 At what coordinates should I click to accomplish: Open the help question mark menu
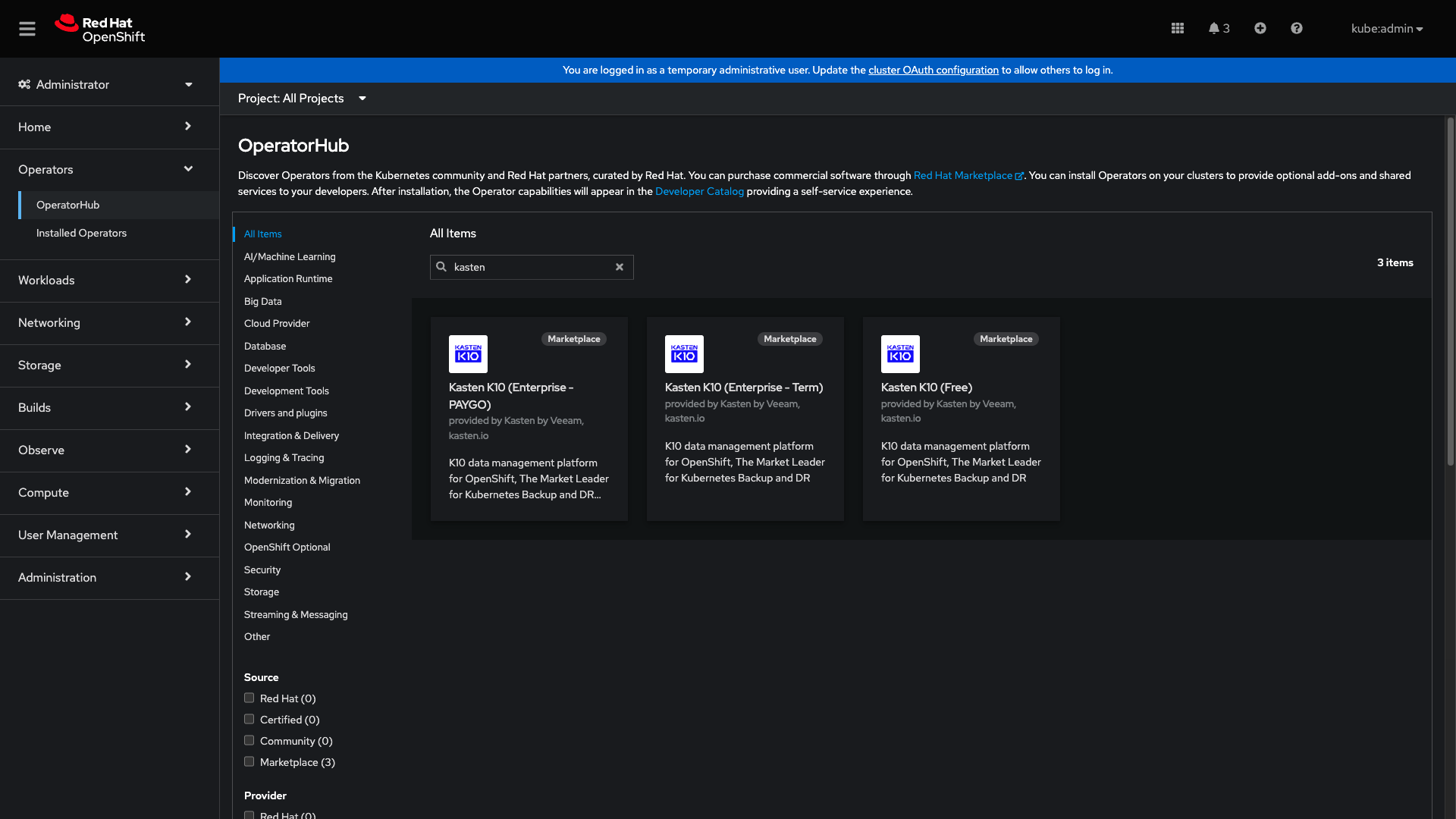pyautogui.click(x=1296, y=28)
